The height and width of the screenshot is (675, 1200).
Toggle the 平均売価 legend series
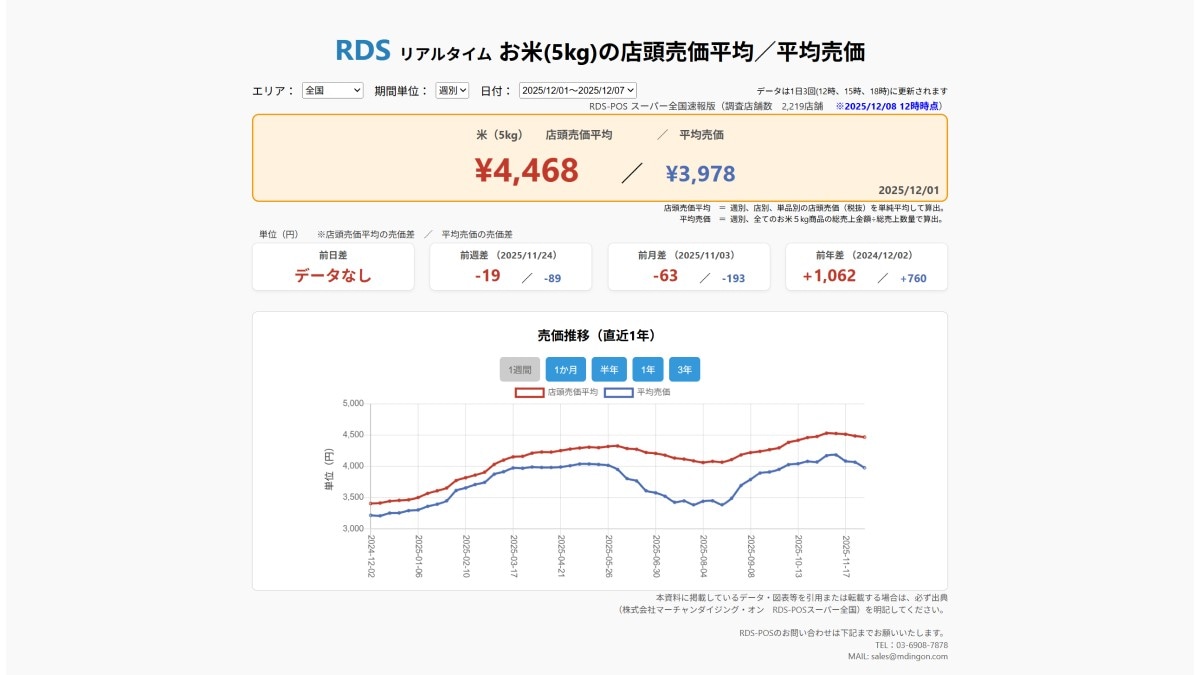click(654, 391)
